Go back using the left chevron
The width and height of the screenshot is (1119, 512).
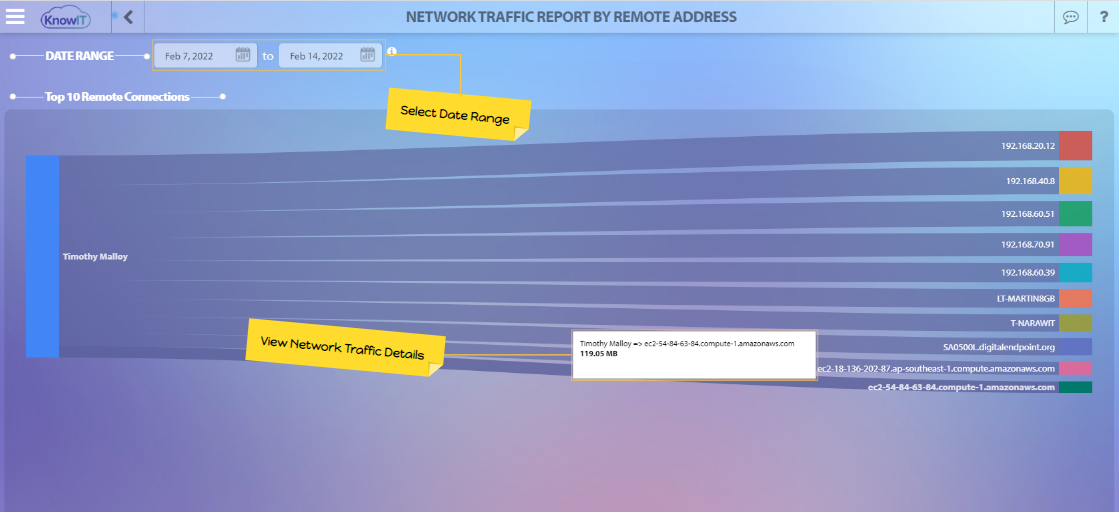128,17
